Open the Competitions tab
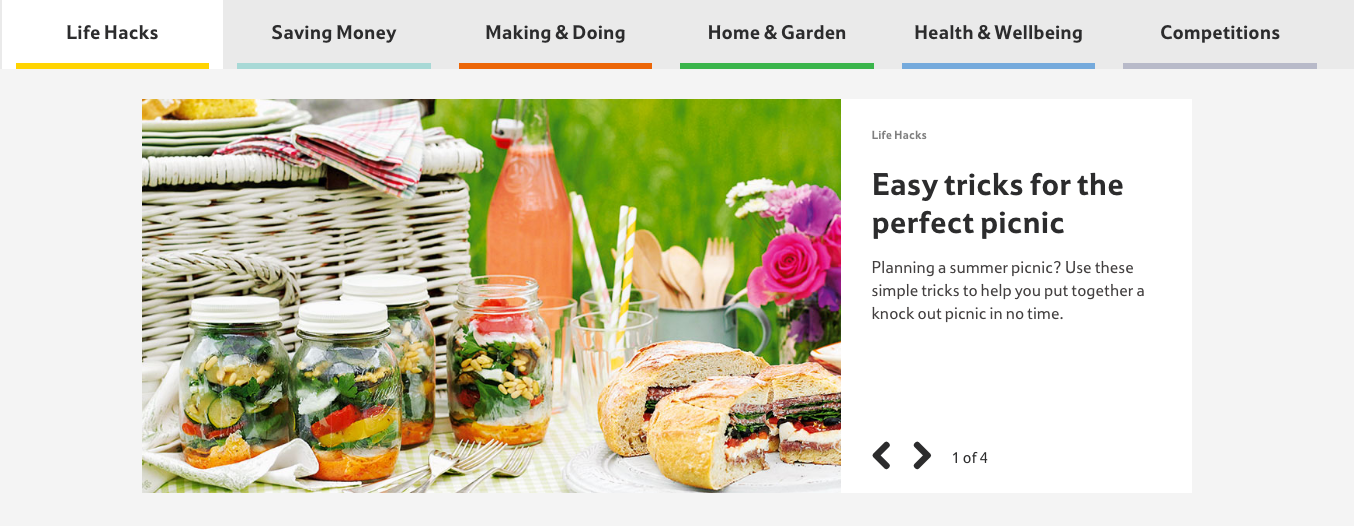 pos(1220,34)
